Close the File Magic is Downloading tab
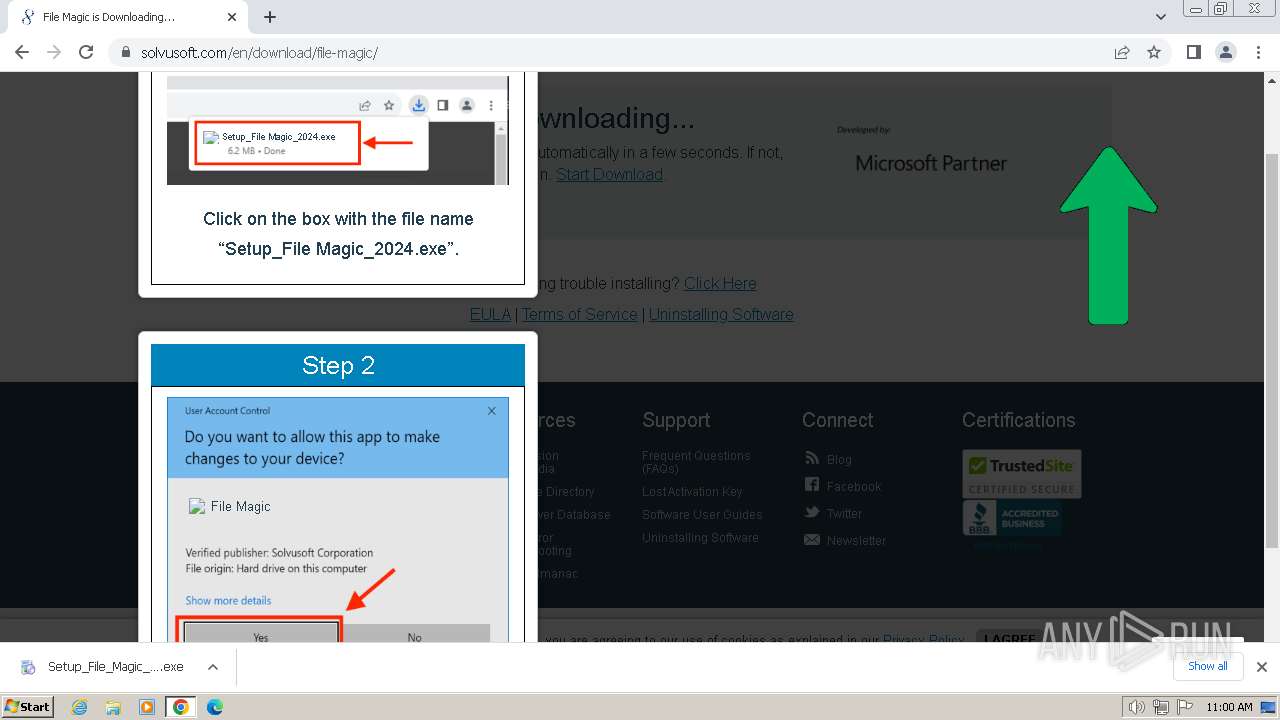 point(232,17)
